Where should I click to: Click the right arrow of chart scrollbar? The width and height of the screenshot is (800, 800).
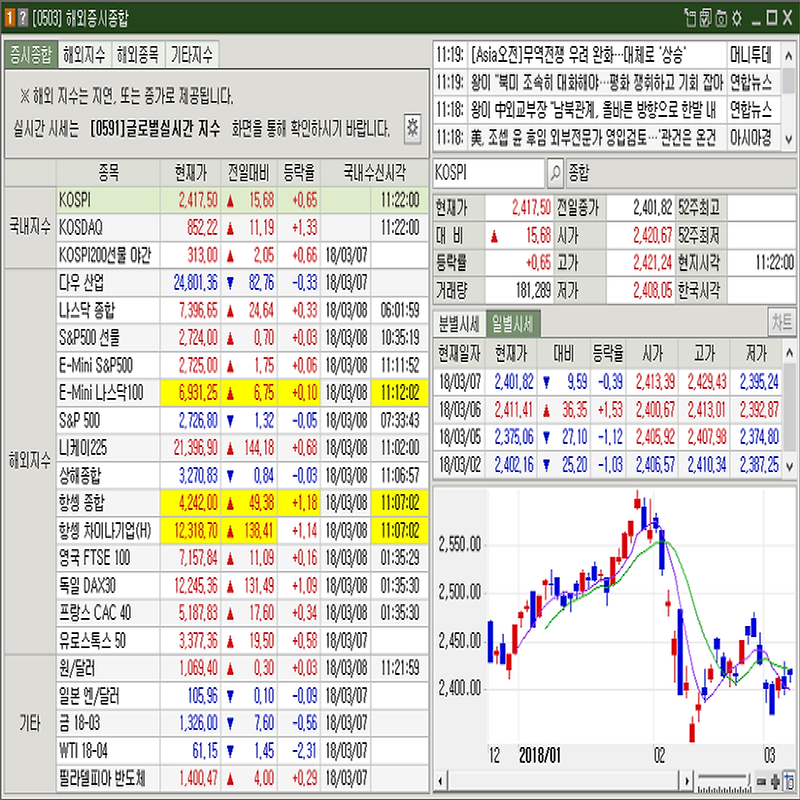[x=687, y=781]
